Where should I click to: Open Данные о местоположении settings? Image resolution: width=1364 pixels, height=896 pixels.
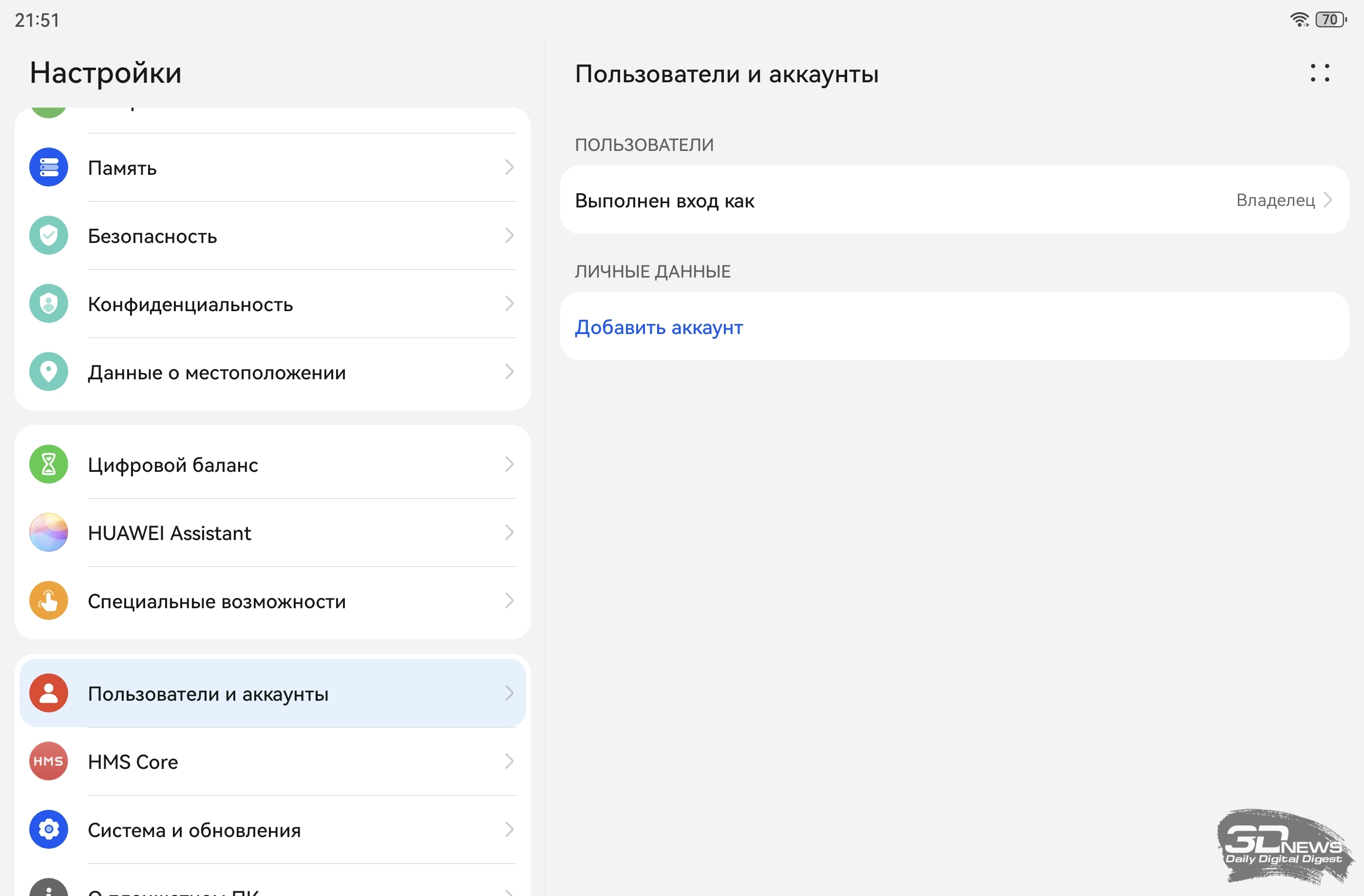tap(217, 373)
